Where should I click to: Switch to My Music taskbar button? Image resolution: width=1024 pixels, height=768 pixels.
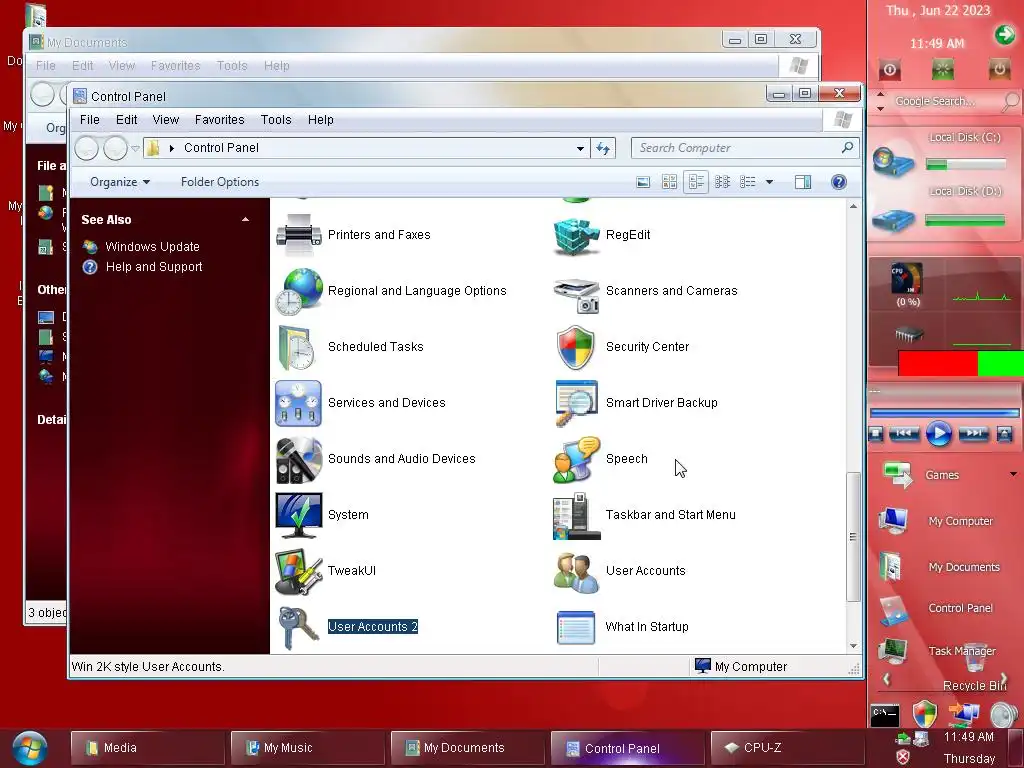307,748
